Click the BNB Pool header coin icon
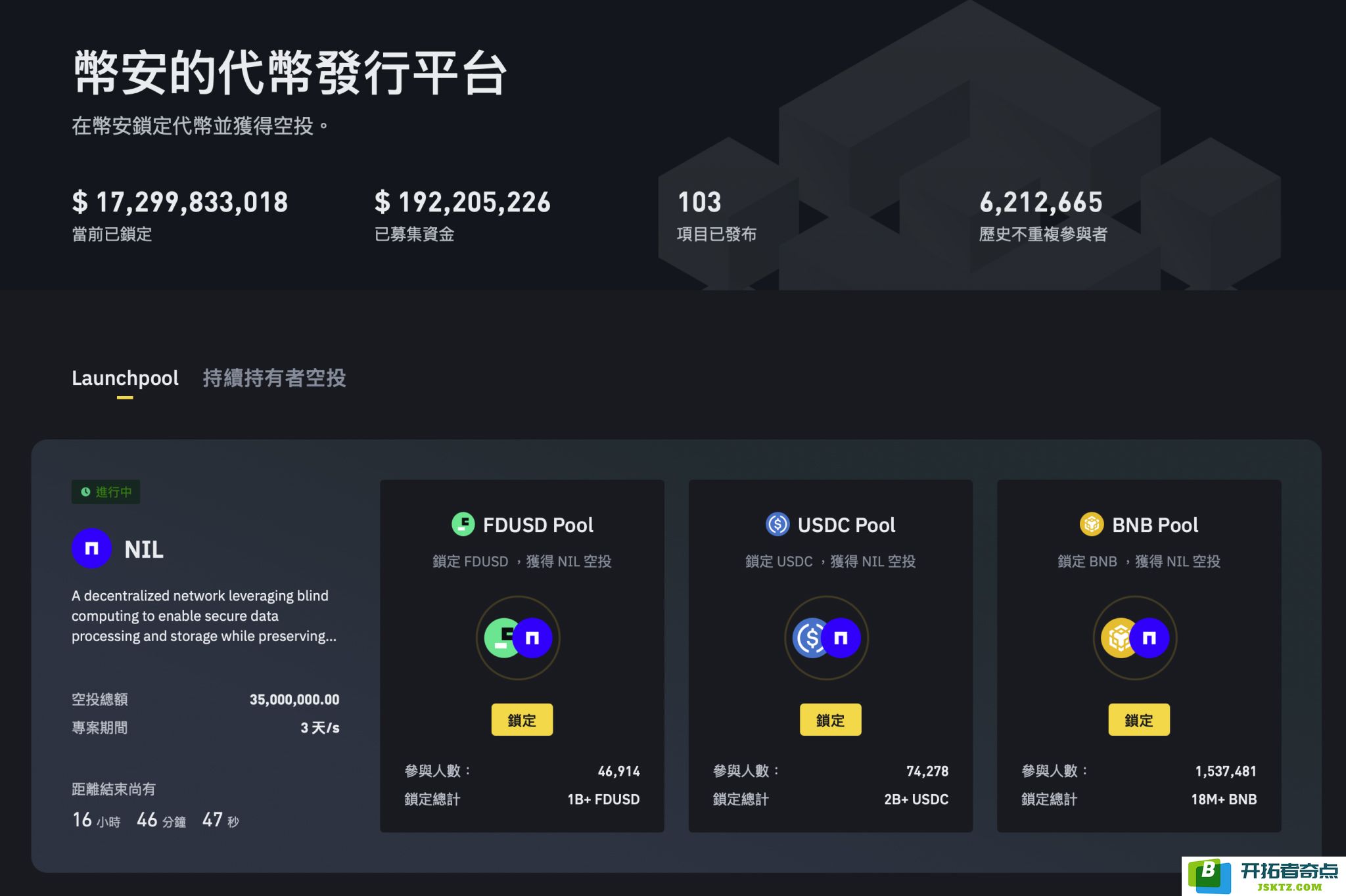Image resolution: width=1346 pixels, height=896 pixels. click(1092, 524)
